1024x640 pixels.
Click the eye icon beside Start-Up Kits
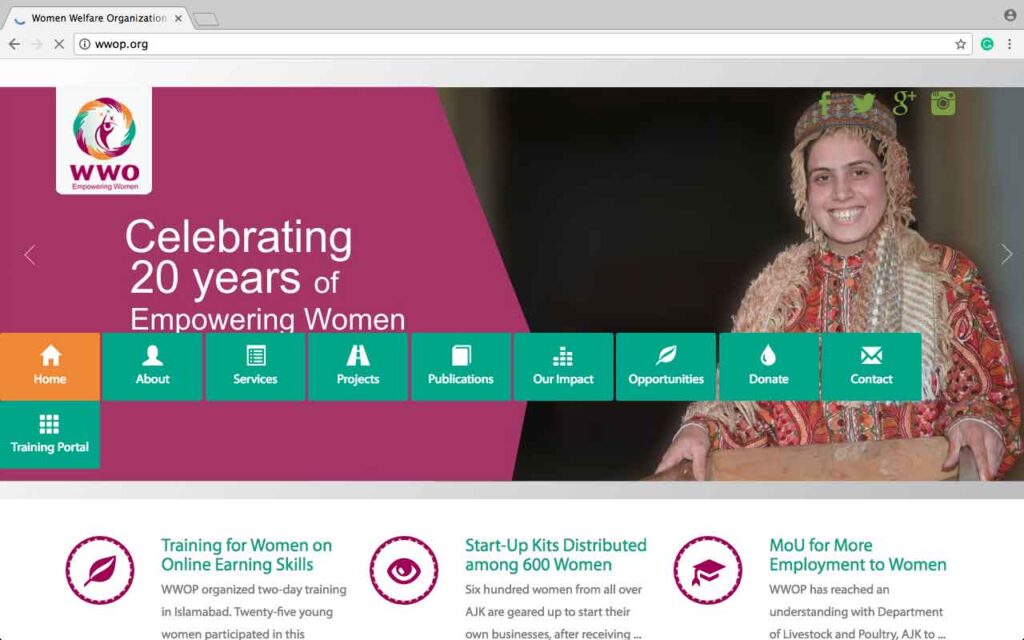pos(404,570)
